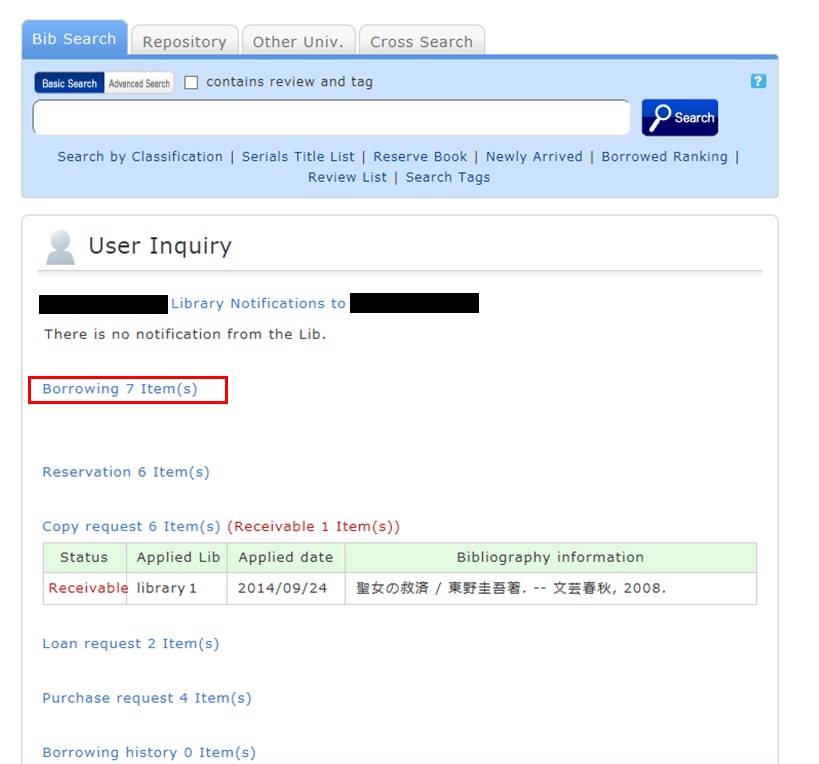Open Purchase request 4 Item(s)
819x764 pixels.
(x=146, y=698)
